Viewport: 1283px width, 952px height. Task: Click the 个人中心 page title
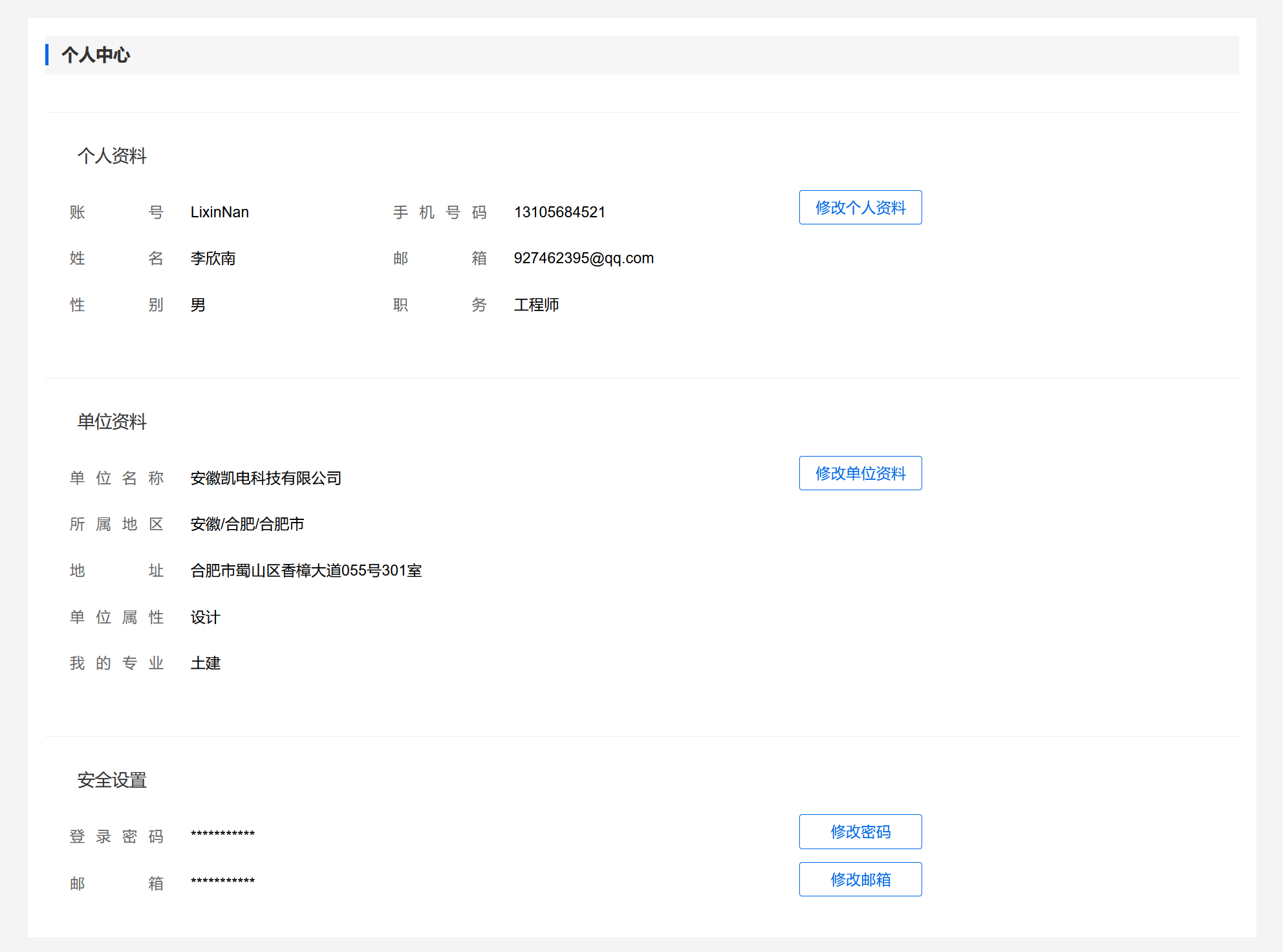(96, 55)
